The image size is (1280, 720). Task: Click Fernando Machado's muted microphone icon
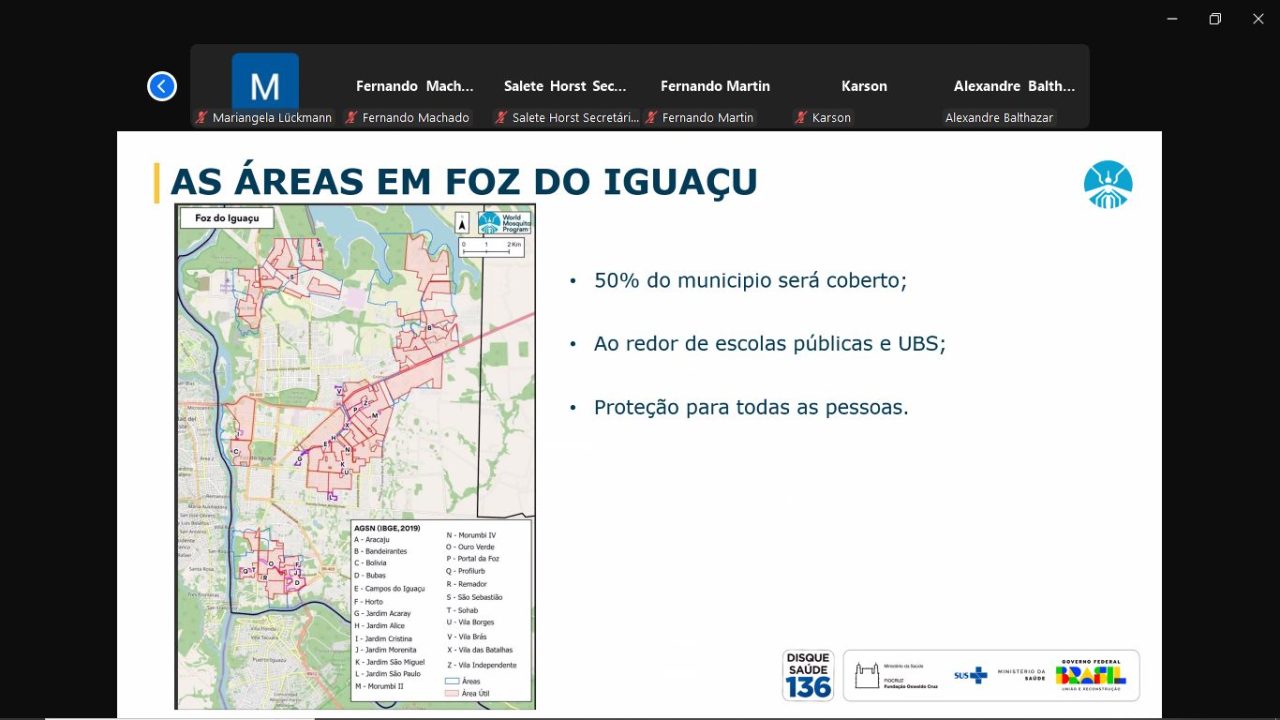tap(351, 118)
